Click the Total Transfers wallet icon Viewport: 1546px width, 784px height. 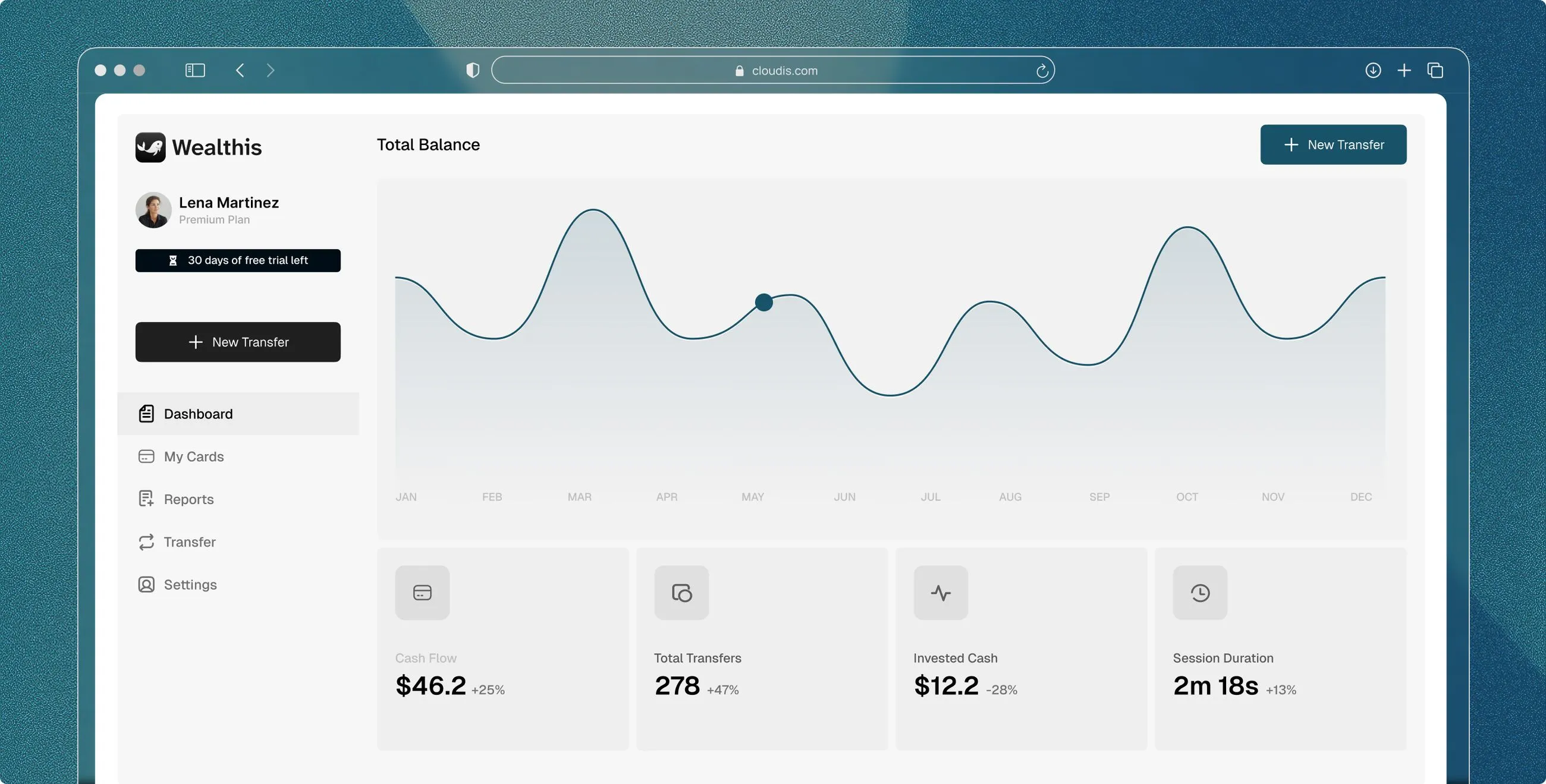point(681,593)
